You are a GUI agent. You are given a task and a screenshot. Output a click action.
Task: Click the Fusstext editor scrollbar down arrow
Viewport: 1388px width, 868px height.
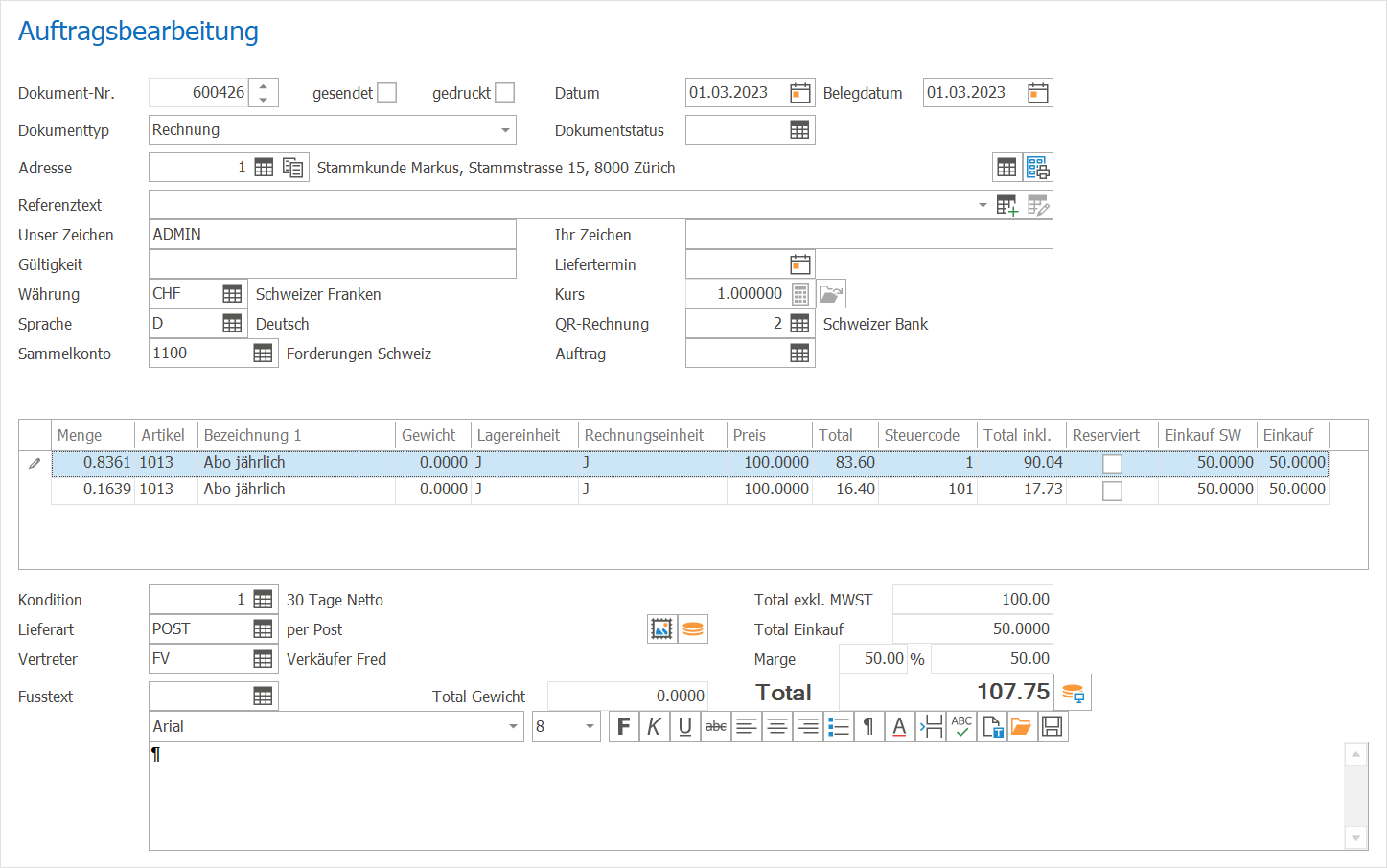[x=1355, y=838]
